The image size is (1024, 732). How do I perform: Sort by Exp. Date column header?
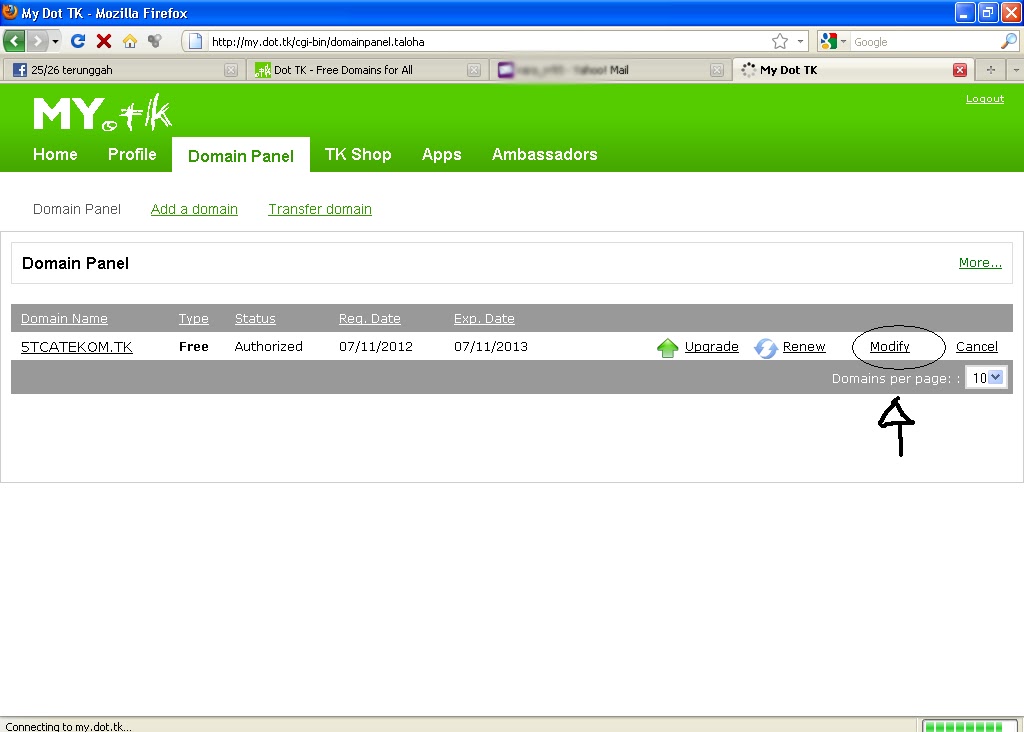click(484, 319)
